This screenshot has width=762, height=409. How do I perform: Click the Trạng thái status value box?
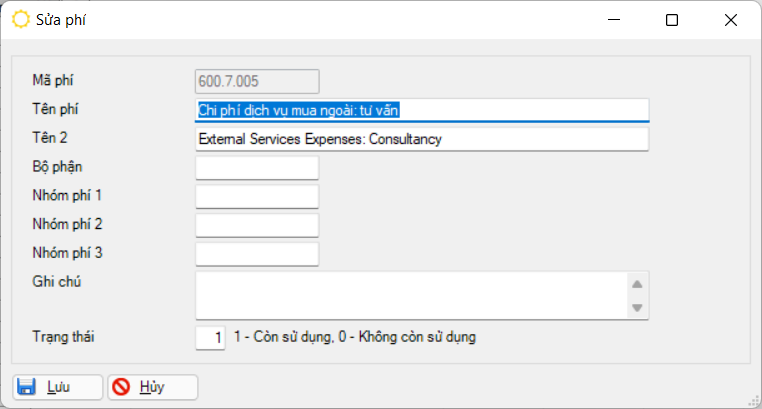point(211,338)
